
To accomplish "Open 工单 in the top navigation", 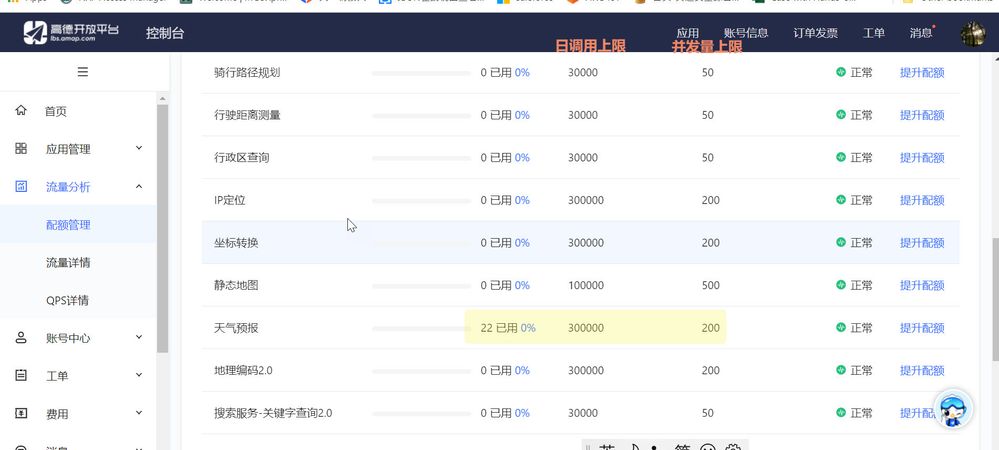I will coord(873,33).
